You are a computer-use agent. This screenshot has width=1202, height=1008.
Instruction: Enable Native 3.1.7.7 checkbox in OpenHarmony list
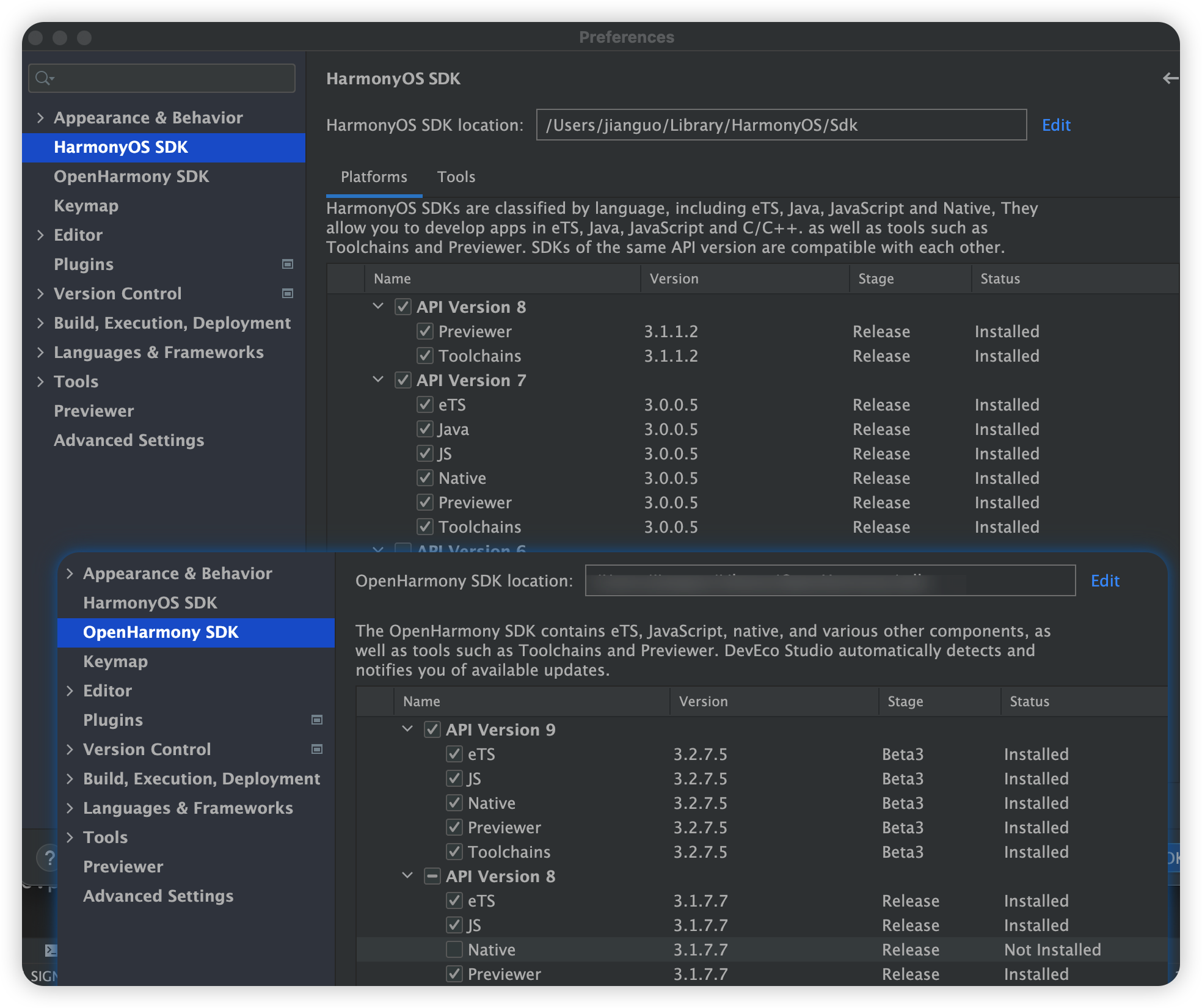pyautogui.click(x=454, y=949)
